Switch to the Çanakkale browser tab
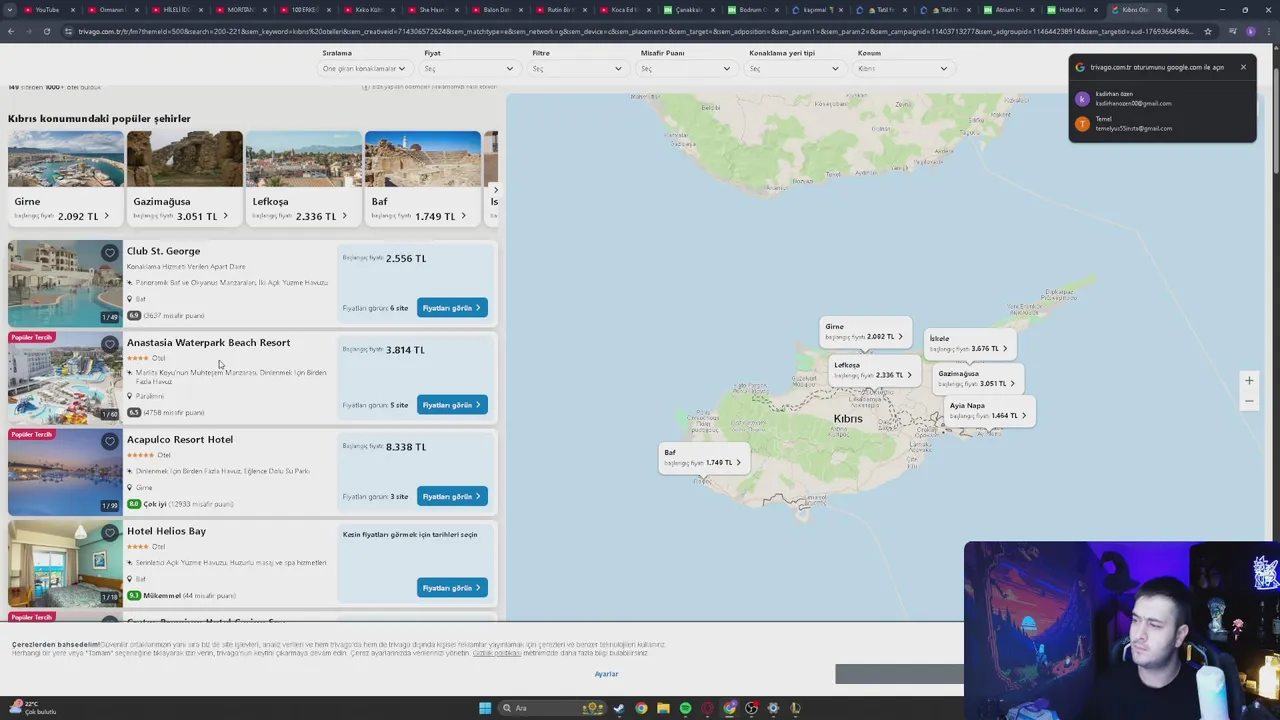1280x720 pixels. click(688, 10)
